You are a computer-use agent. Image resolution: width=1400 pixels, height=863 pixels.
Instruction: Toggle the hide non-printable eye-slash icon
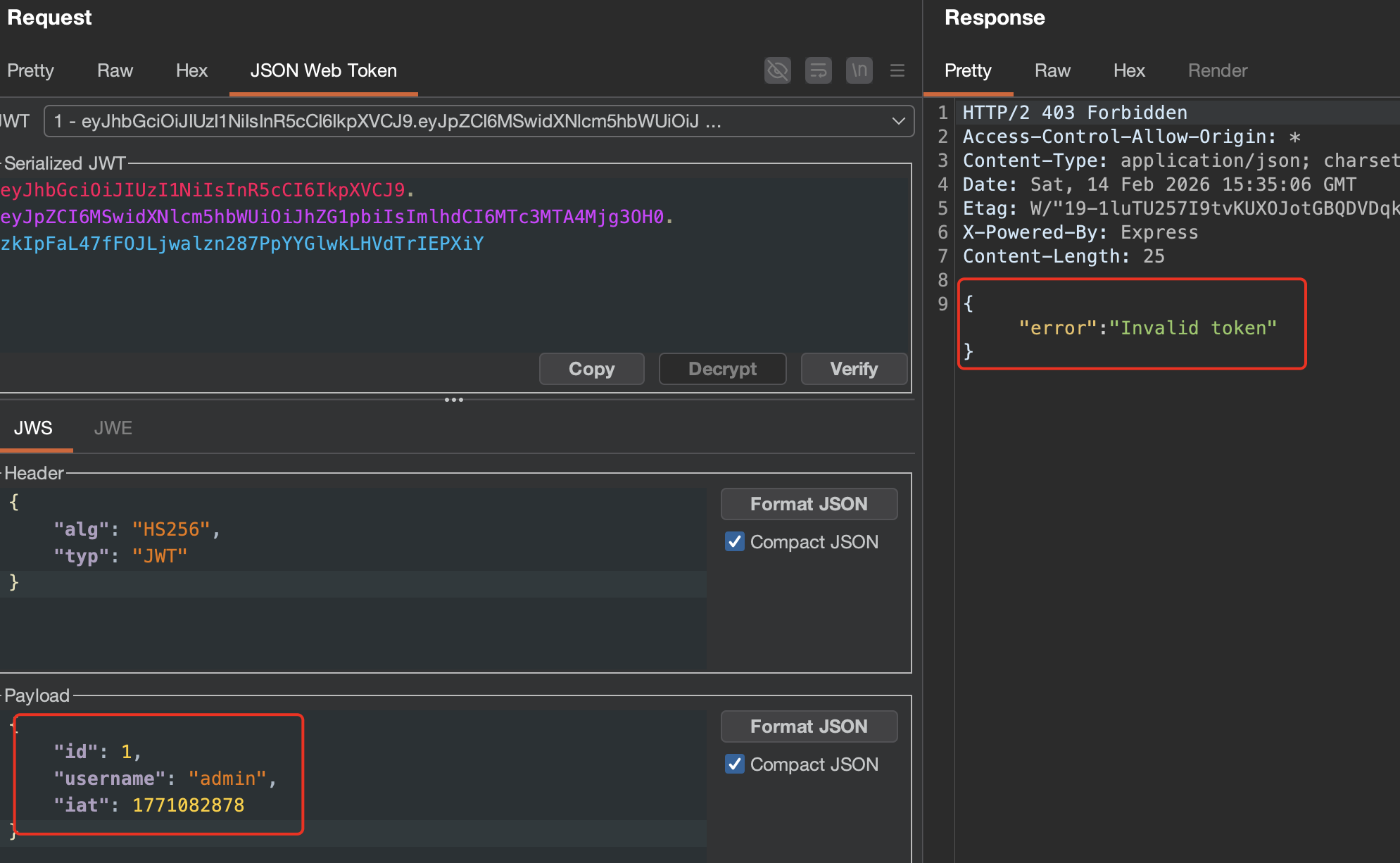(x=777, y=70)
